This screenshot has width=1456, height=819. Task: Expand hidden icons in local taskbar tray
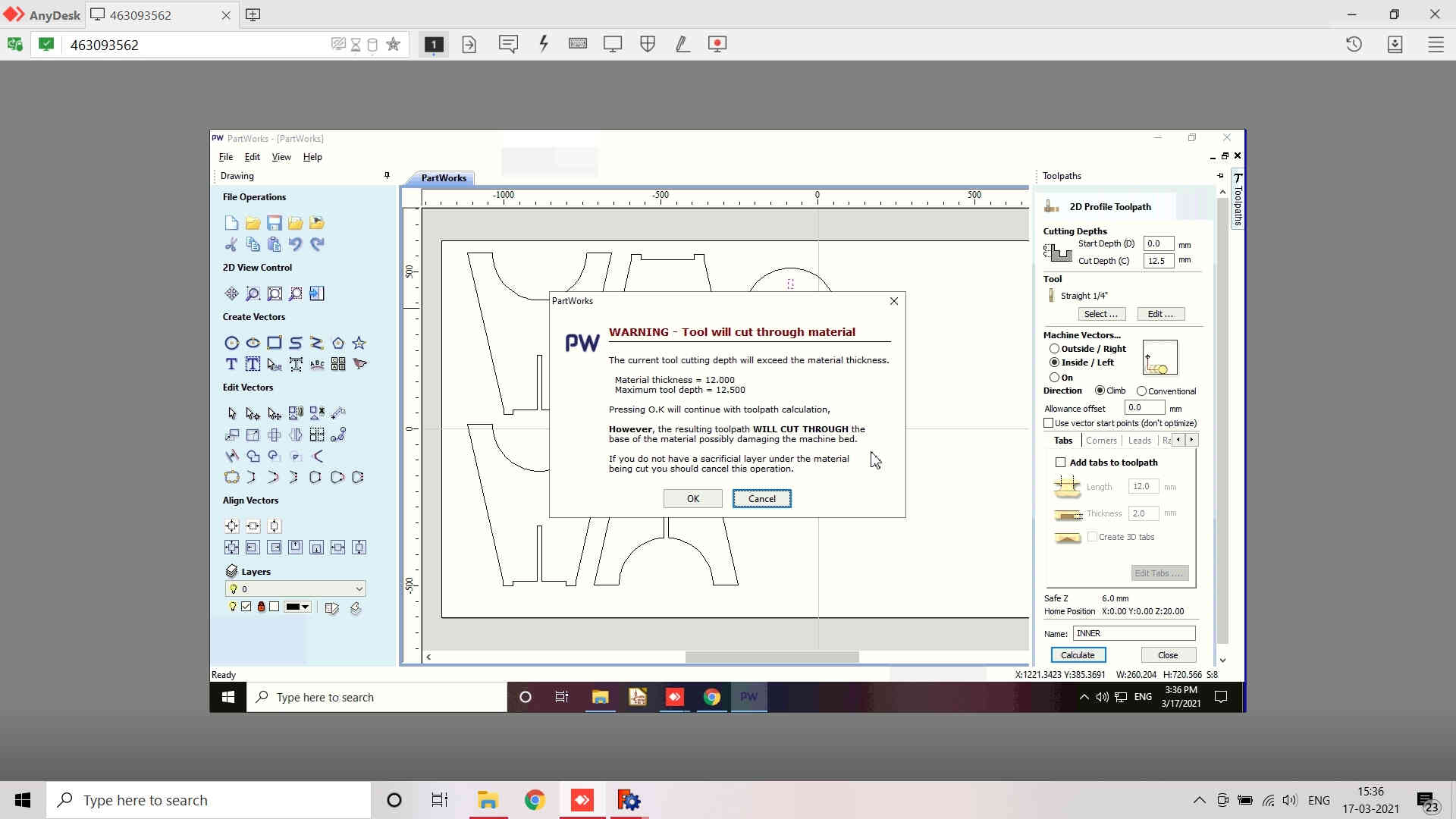[1199, 800]
